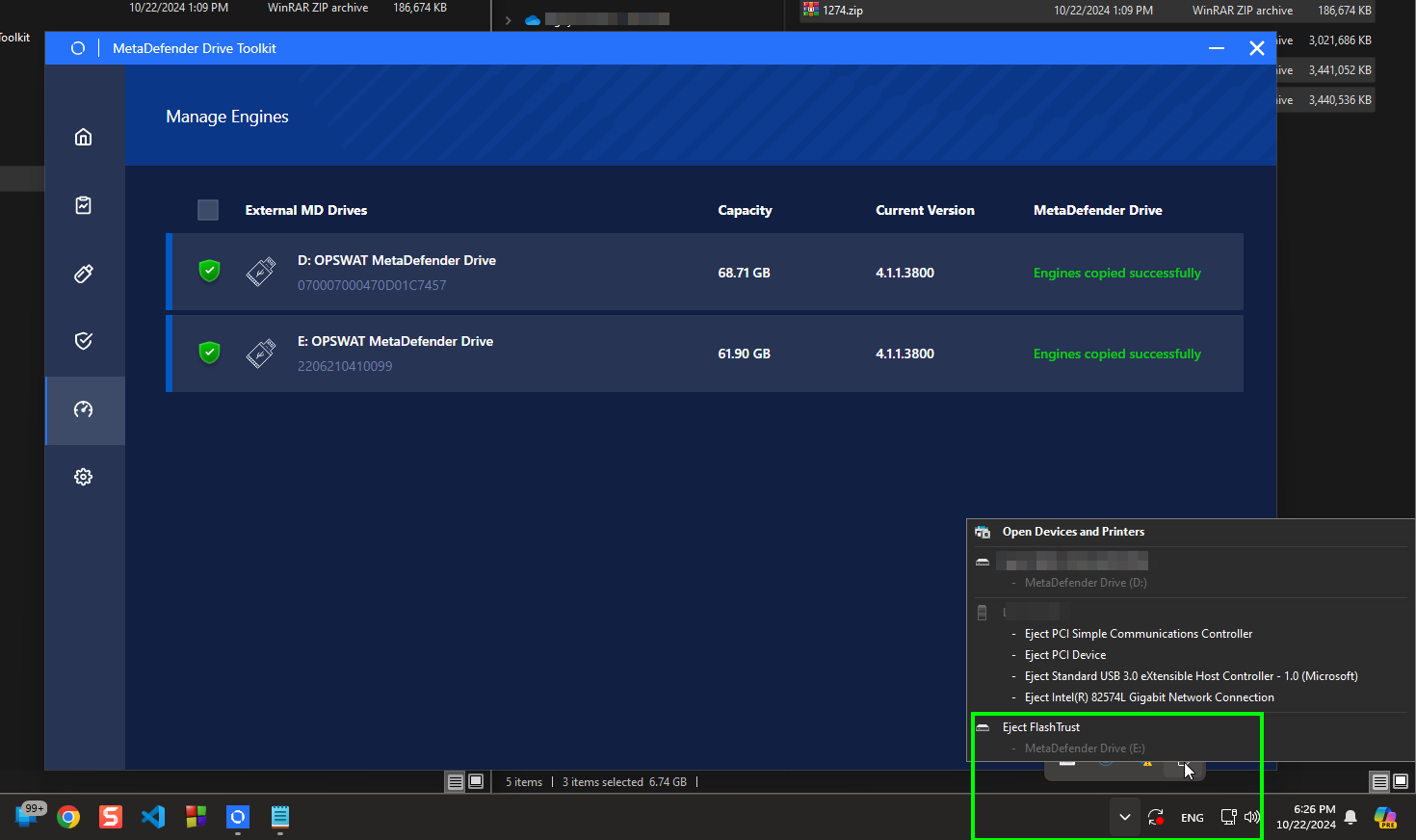The width and height of the screenshot is (1416, 840).
Task: Click the Capacity column header
Action: pyautogui.click(x=745, y=210)
